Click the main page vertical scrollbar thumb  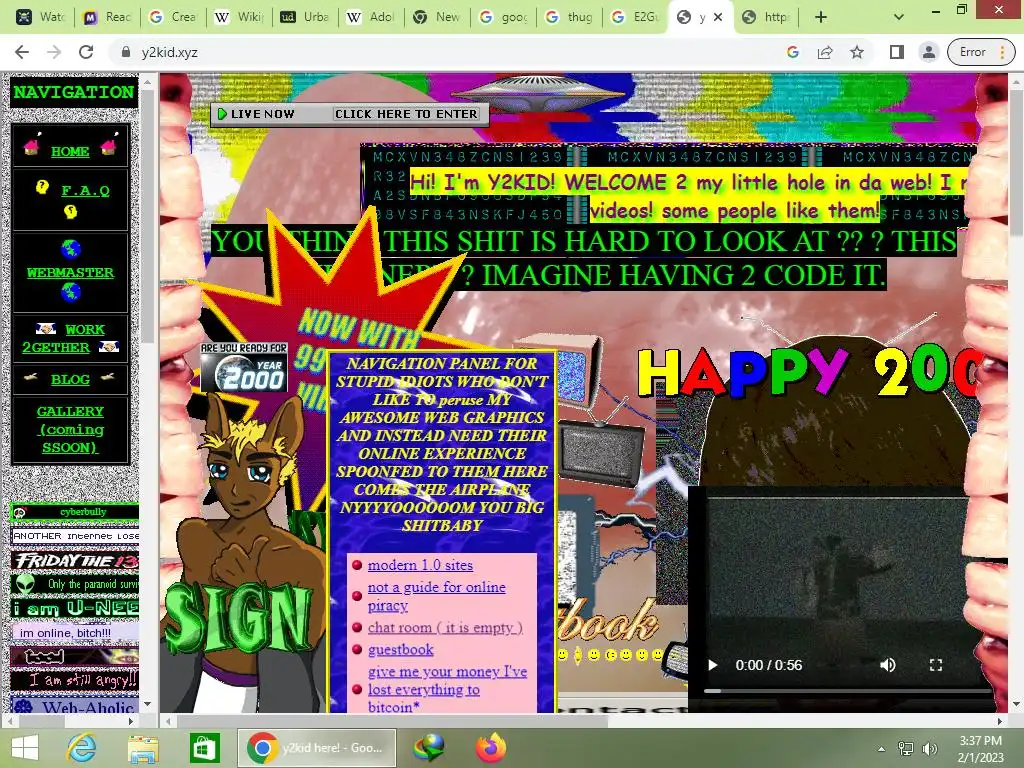[x=1016, y=161]
